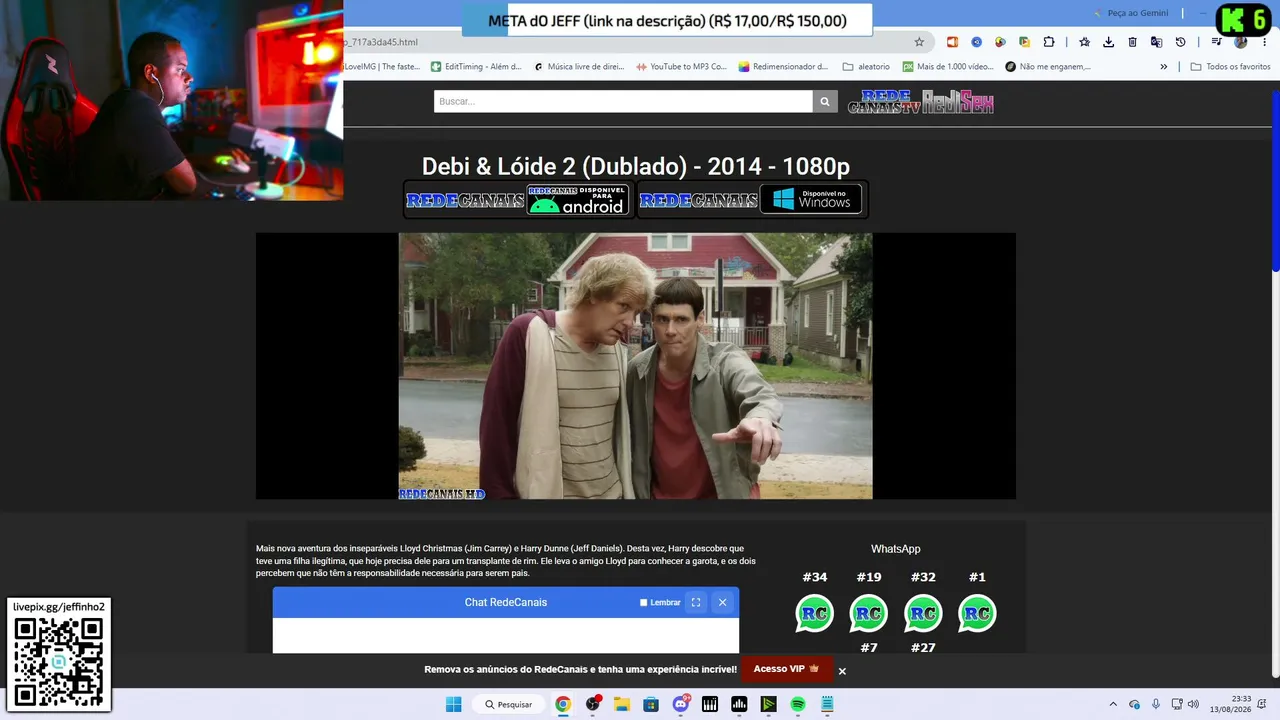
Task: Click the taskbar Pesquisar search box
Action: coord(508,704)
